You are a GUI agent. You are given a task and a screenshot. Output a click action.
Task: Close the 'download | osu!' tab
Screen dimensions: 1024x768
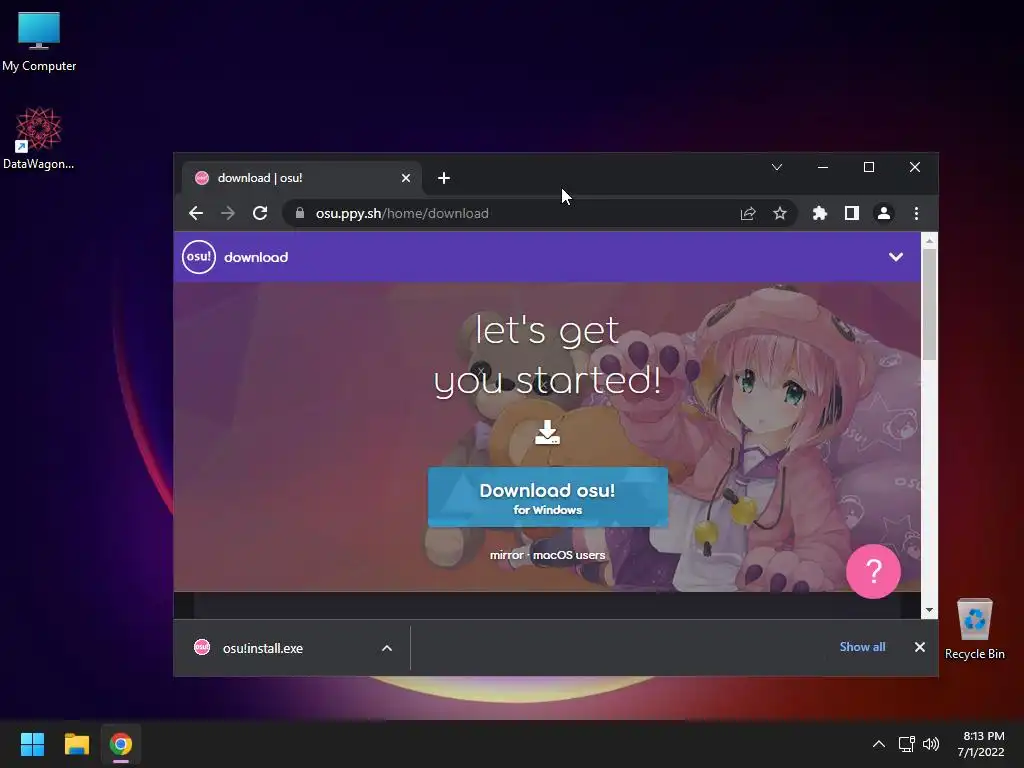coord(406,178)
